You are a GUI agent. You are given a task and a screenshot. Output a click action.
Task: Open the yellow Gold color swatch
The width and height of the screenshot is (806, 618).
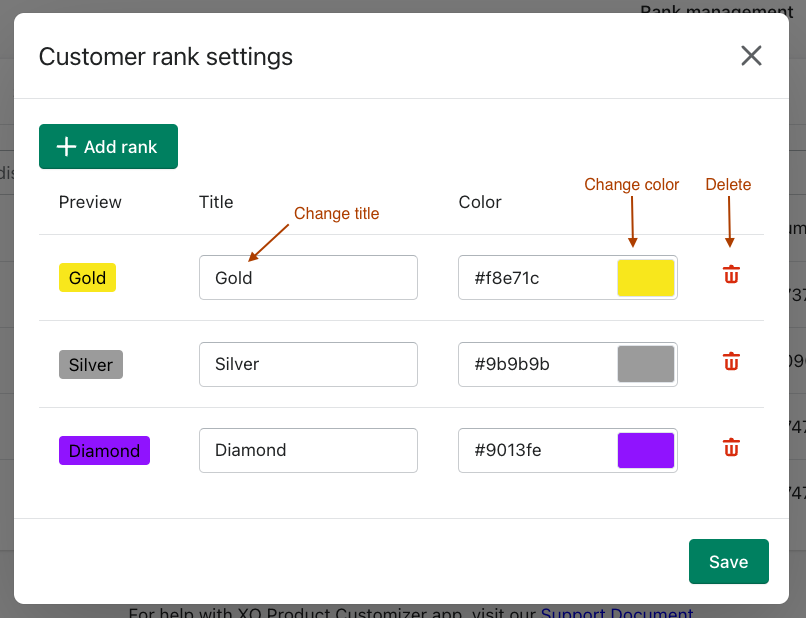coord(645,278)
